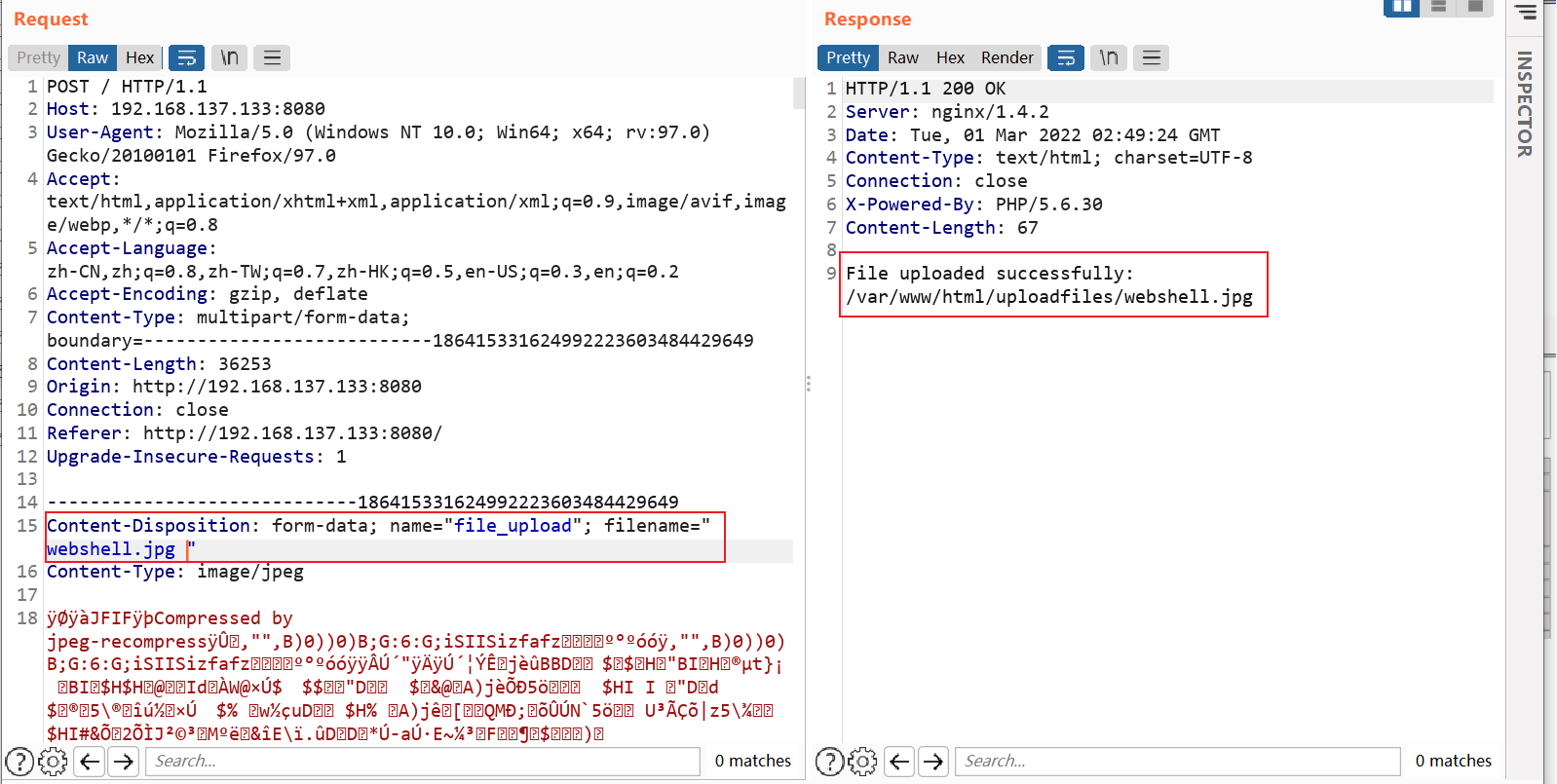Open the vertical INSPECTOR side tab
This screenshot has width=1557, height=784.
[x=1525, y=104]
